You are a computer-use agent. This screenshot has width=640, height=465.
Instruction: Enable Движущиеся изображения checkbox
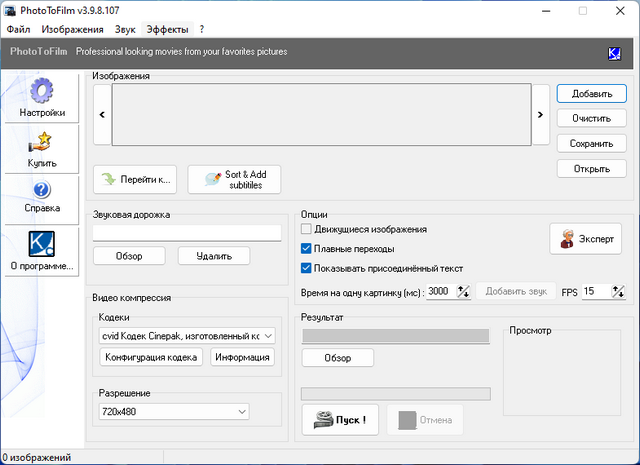pos(307,230)
